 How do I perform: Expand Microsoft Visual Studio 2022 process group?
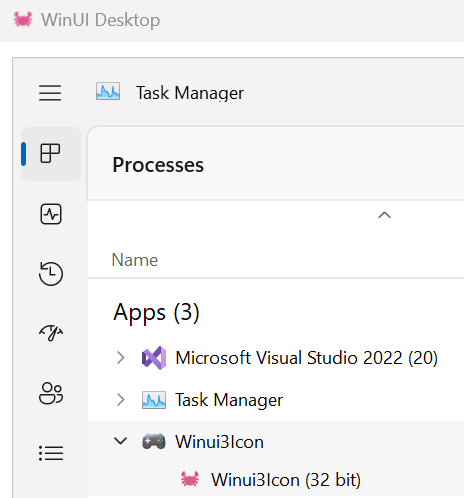click(121, 358)
